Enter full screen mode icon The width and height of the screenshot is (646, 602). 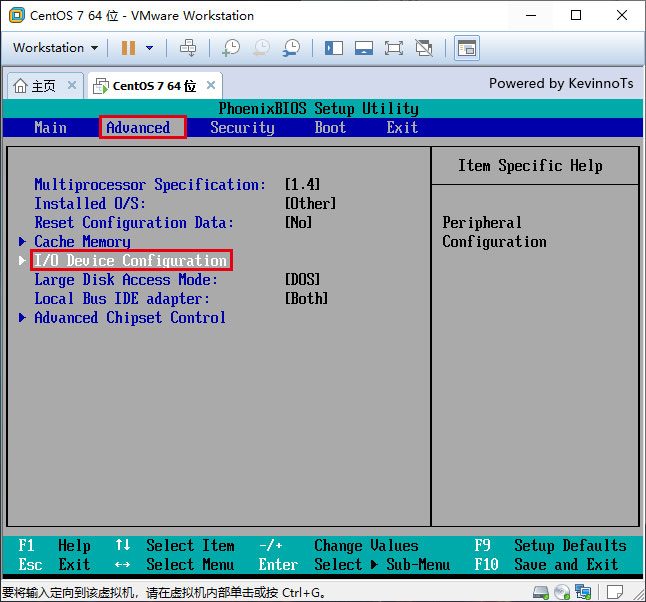pos(394,48)
